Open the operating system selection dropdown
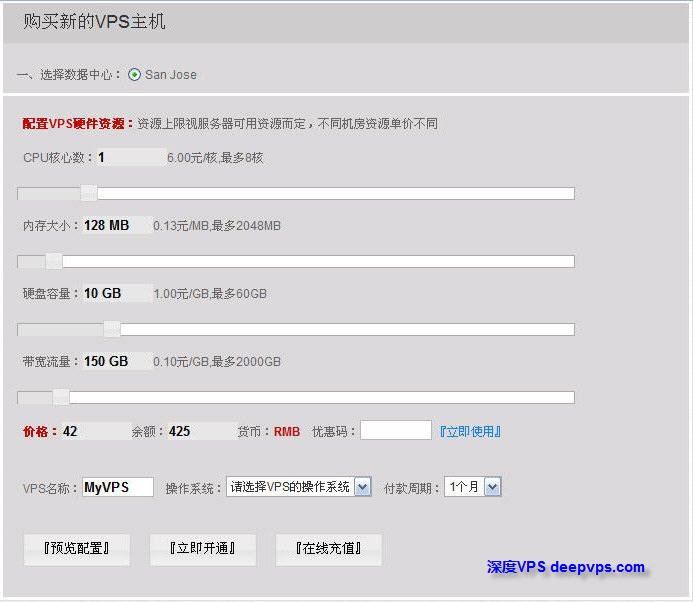 tap(299, 487)
